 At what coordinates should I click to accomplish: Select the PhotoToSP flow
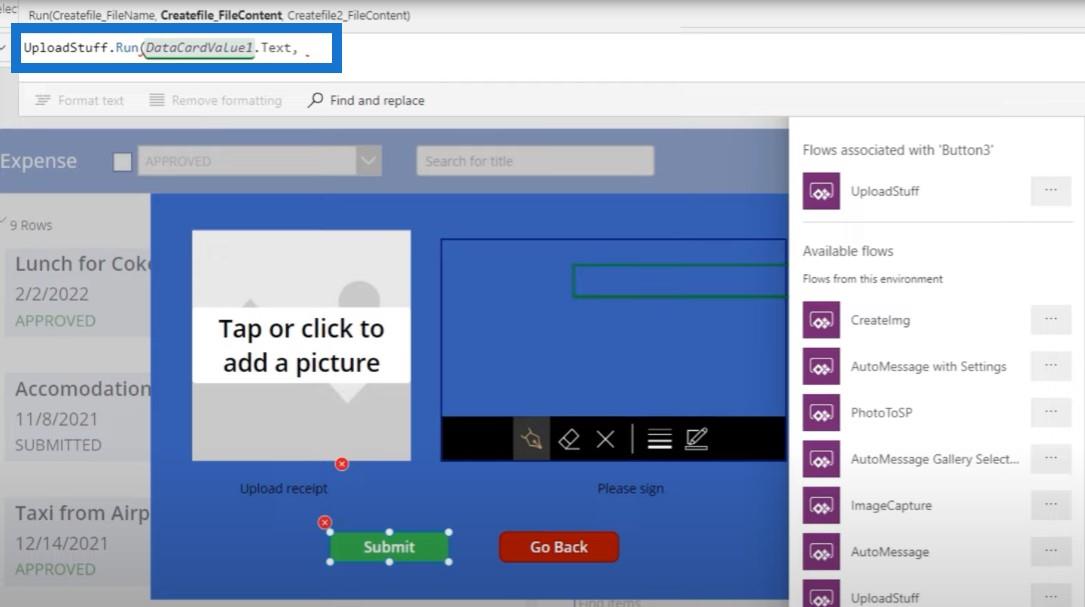click(881, 413)
